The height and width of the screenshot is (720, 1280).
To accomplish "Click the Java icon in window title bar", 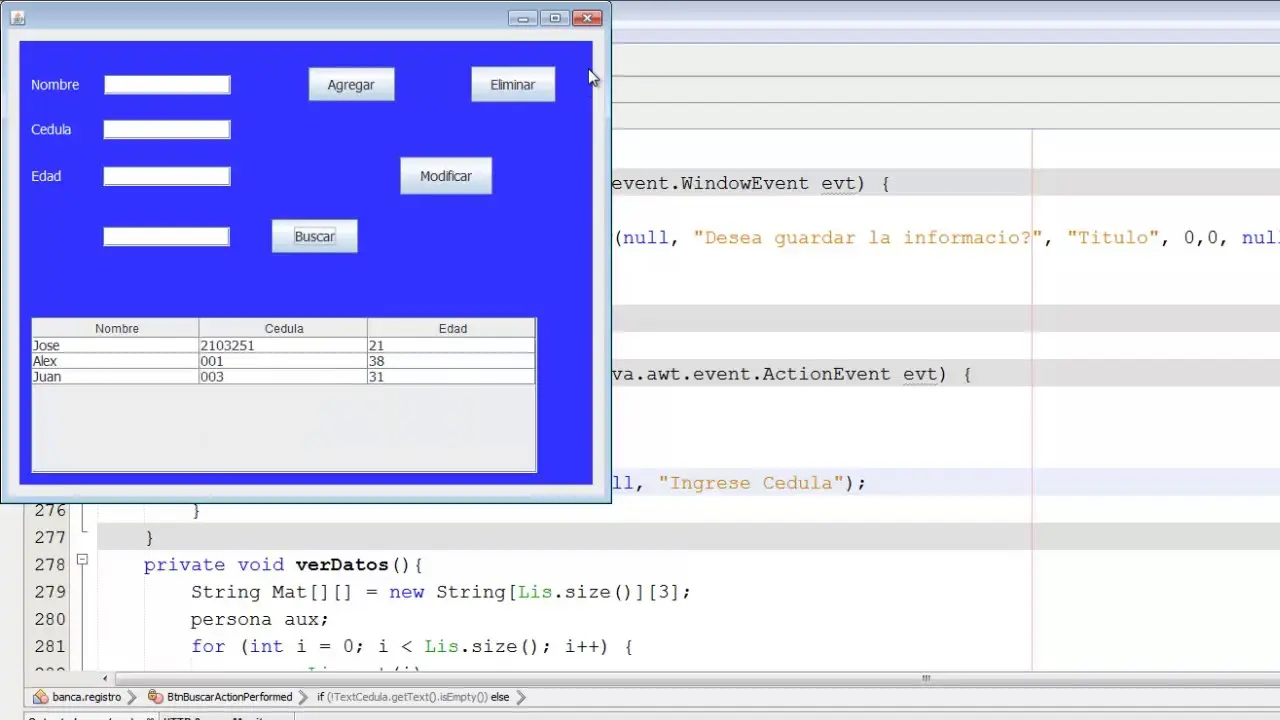I will point(17,18).
